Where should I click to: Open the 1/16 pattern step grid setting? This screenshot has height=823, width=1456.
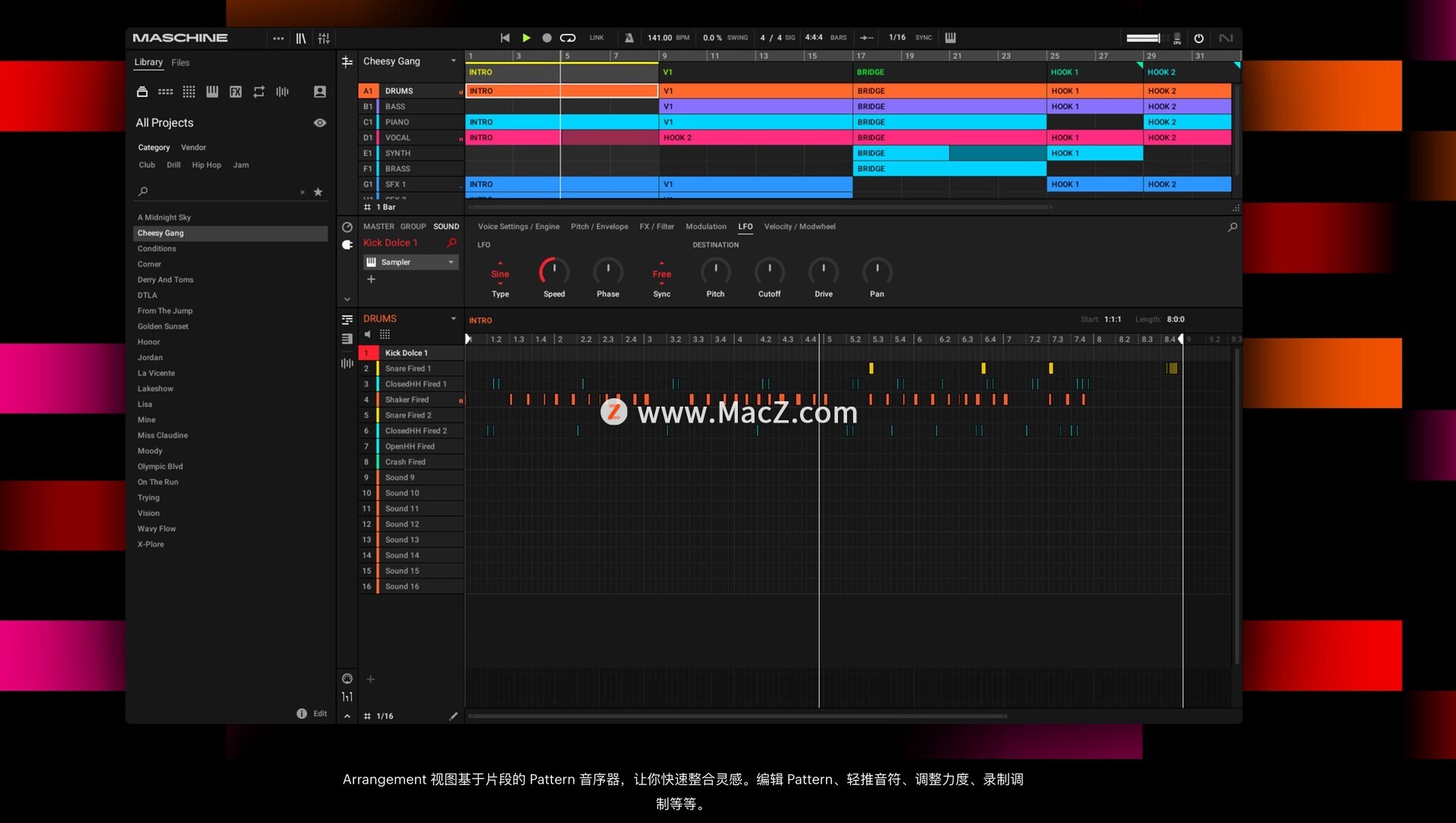coord(379,716)
